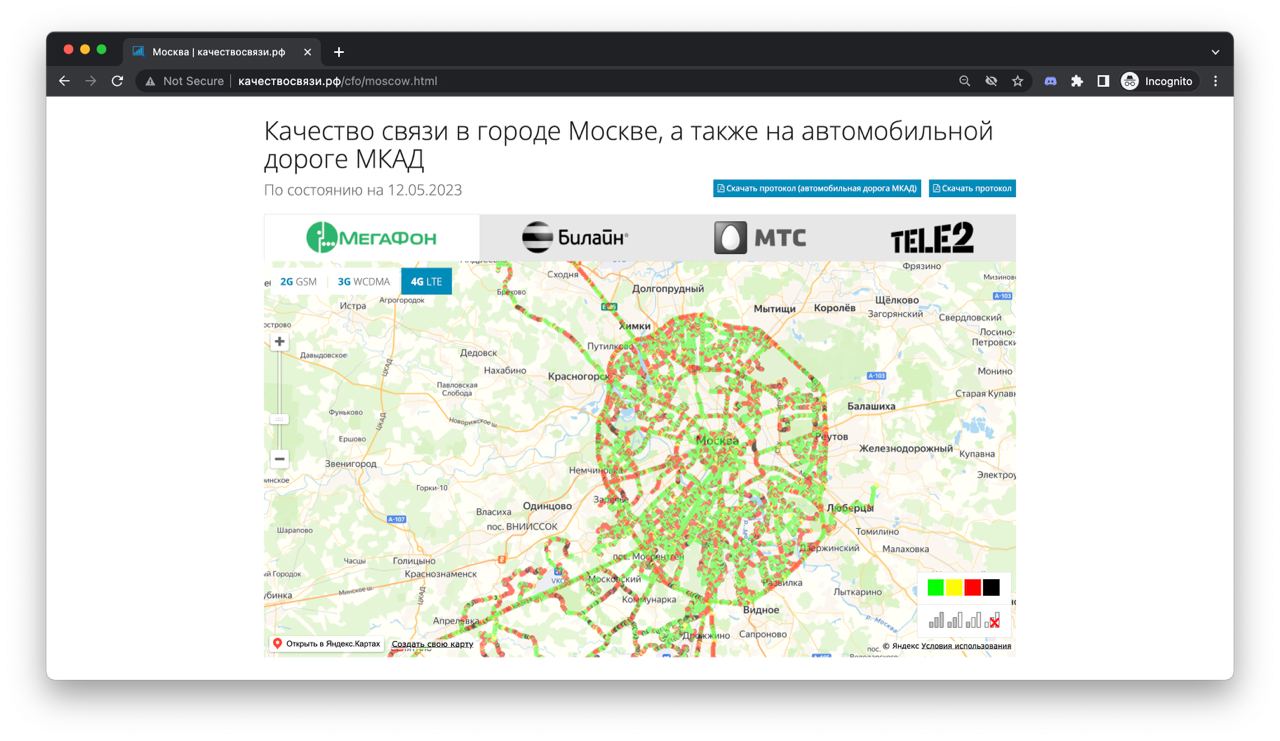Select the МТС operator tab
The image size is (1280, 741).
(x=760, y=238)
